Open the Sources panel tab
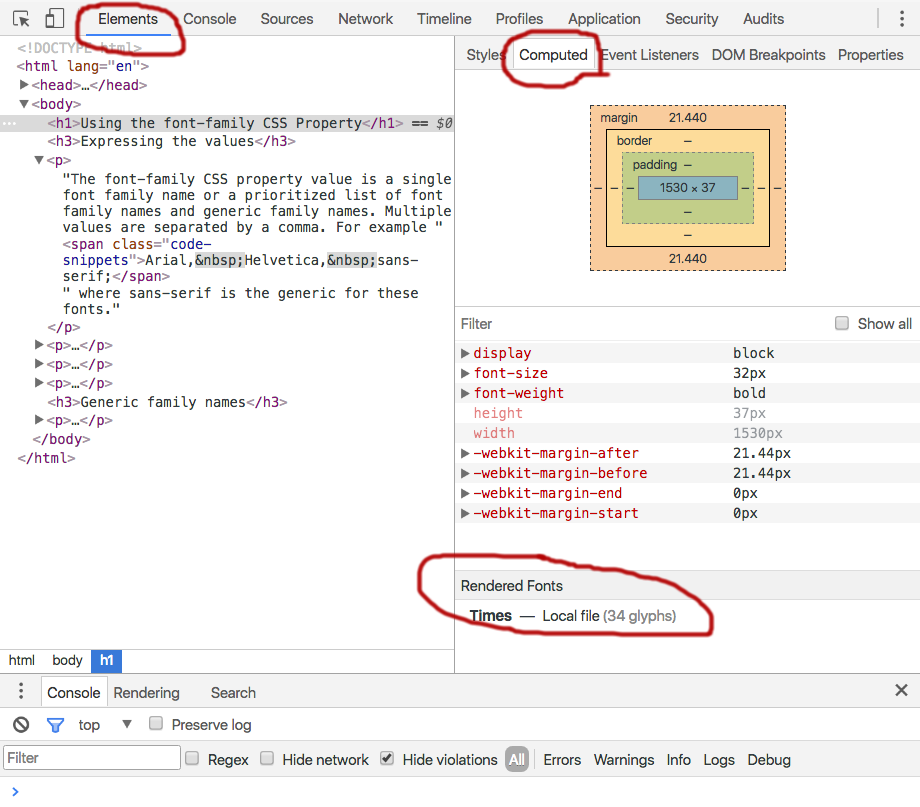 point(286,19)
